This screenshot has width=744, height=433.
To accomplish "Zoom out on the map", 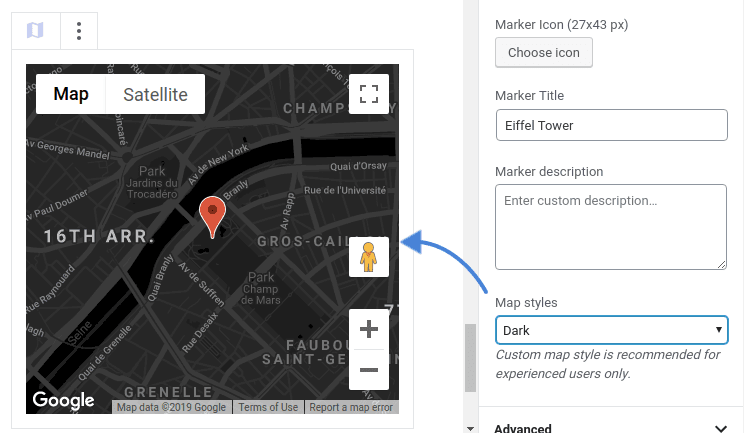I will point(369,370).
